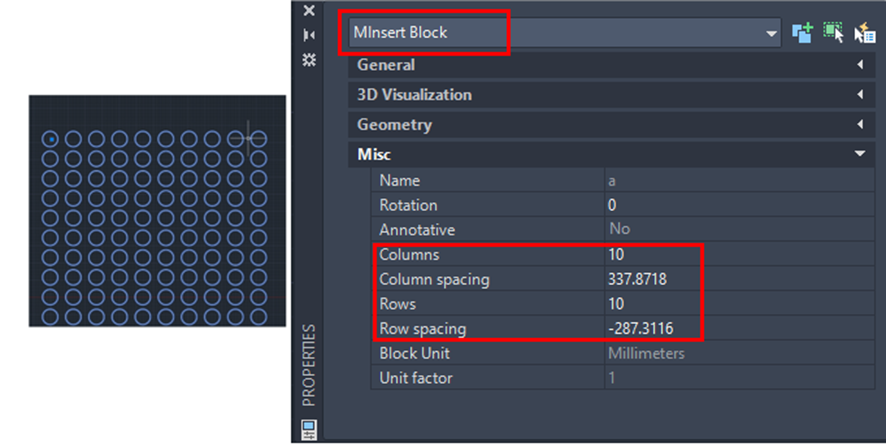Click the blue grip on the first circle
Viewport: 886px width, 447px height.
(x=51, y=138)
